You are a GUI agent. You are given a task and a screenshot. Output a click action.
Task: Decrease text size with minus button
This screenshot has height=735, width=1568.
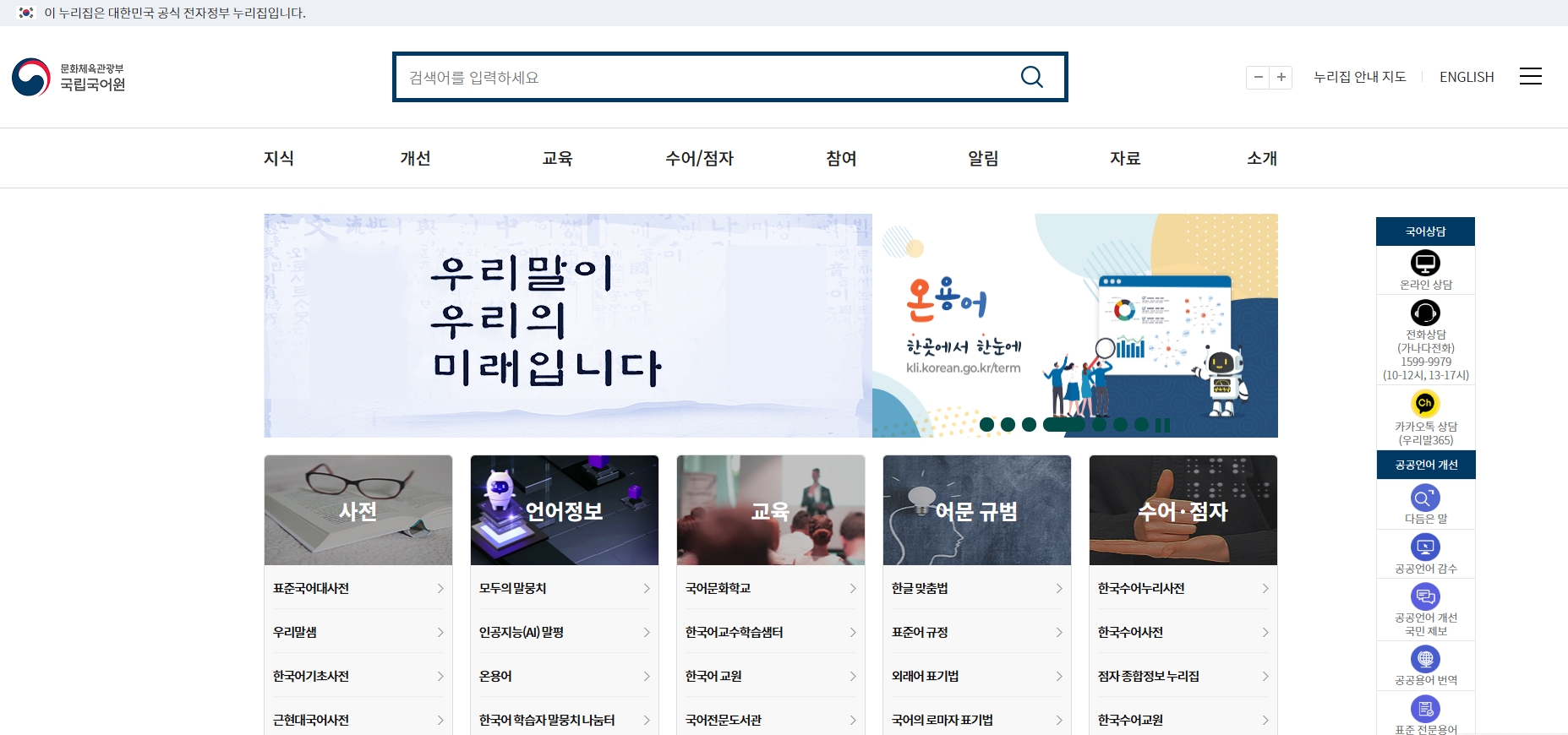point(1258,77)
